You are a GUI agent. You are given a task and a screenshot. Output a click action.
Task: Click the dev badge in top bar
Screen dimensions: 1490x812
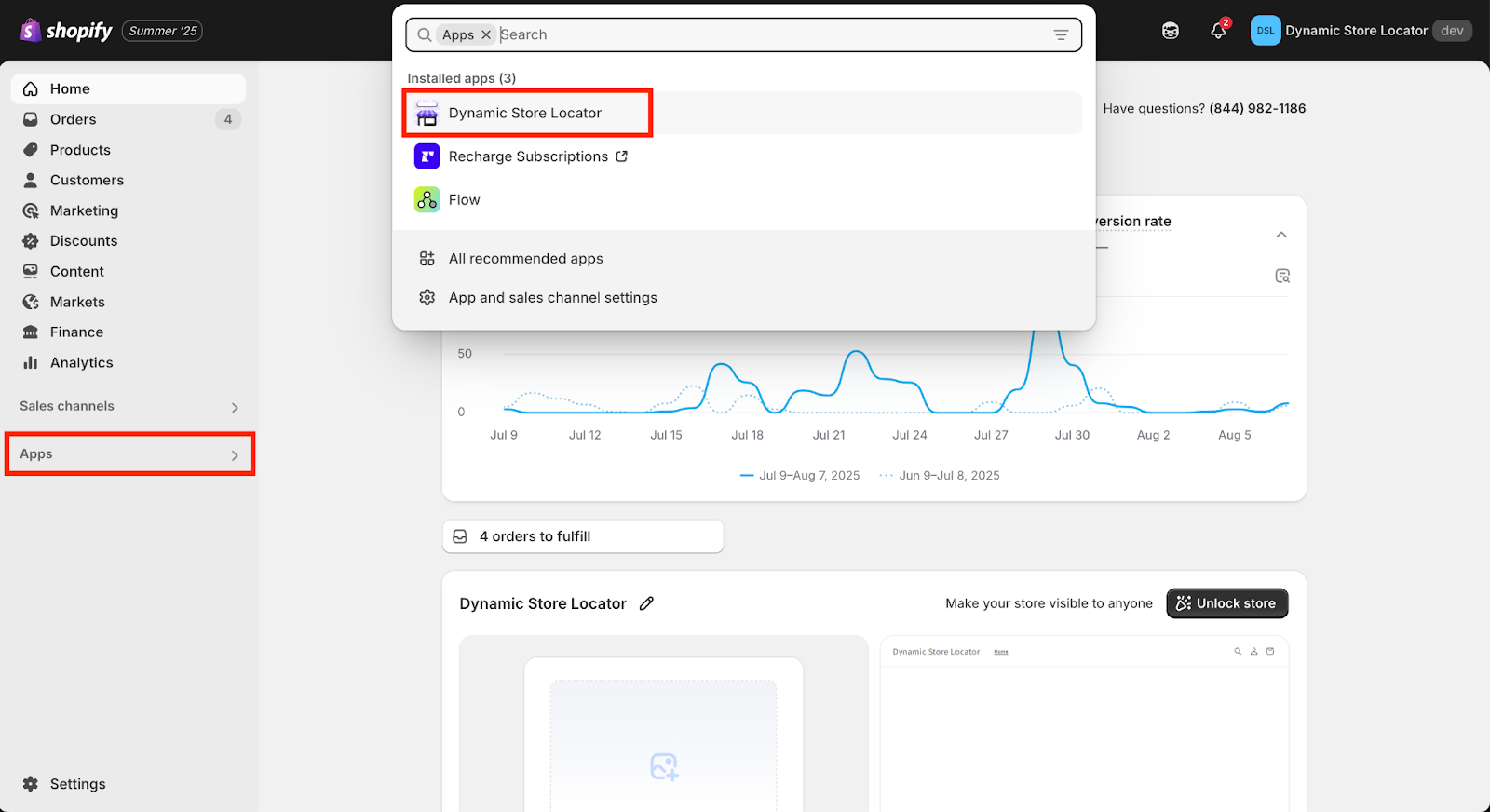(1452, 31)
